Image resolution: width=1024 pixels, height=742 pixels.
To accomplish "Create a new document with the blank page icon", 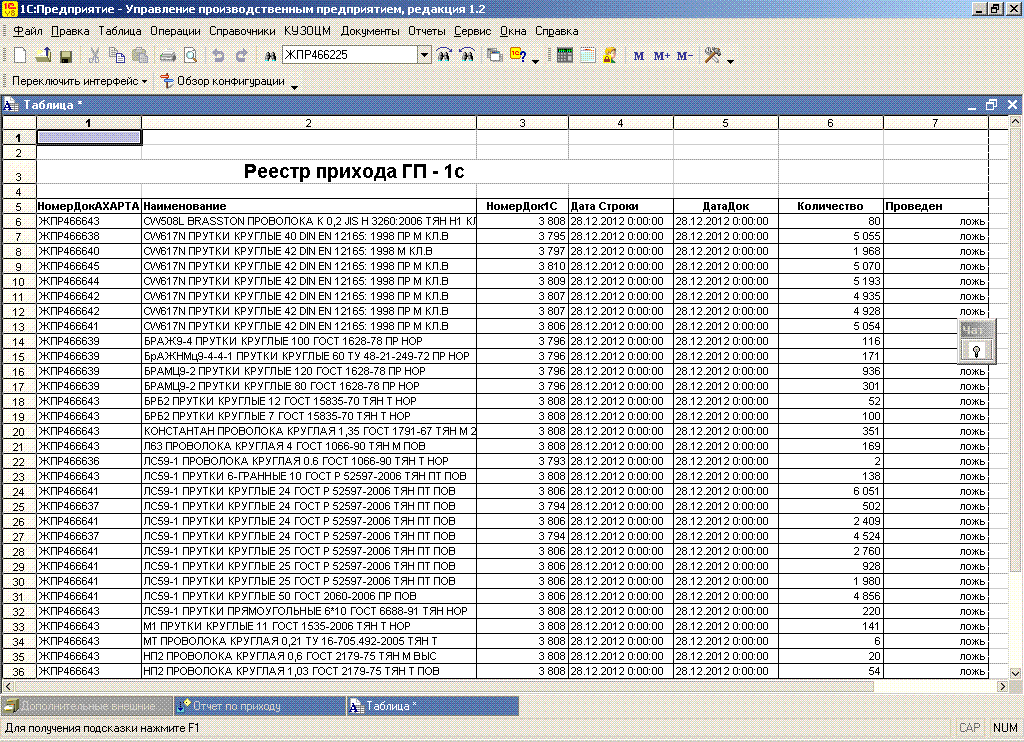I will pos(19,56).
